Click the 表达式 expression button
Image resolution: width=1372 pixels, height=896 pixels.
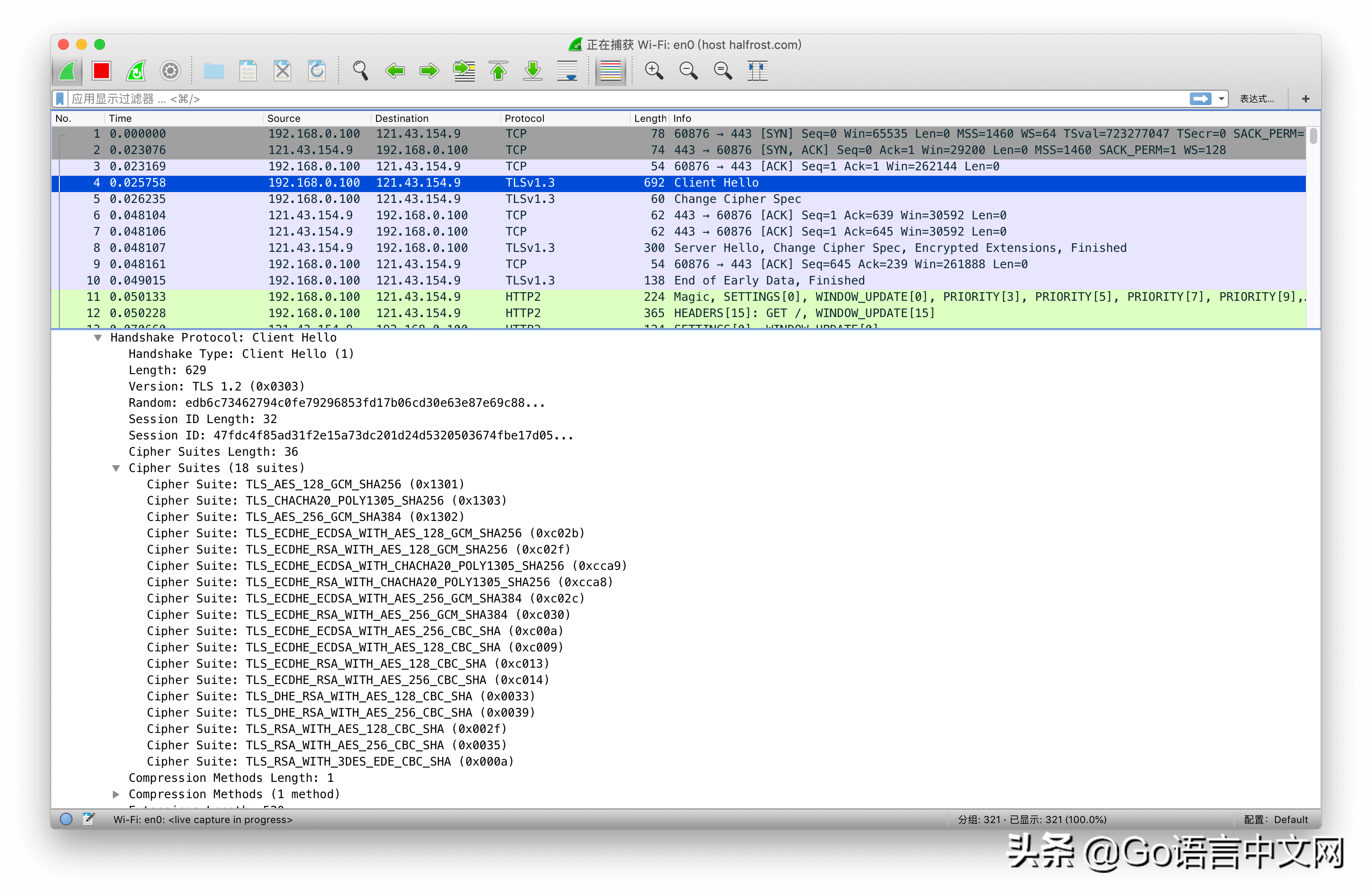point(1257,99)
